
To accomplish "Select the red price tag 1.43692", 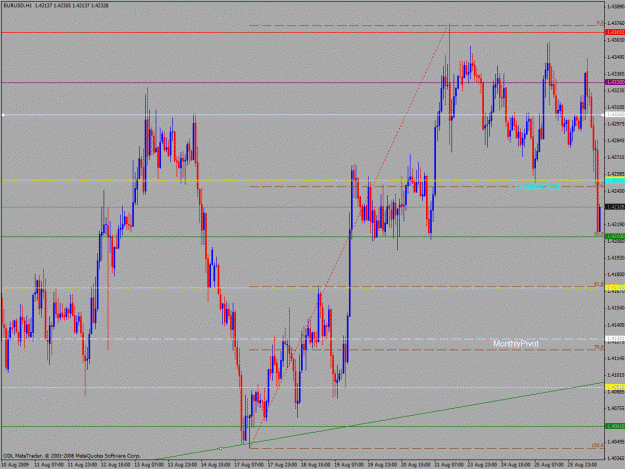I will [615, 32].
